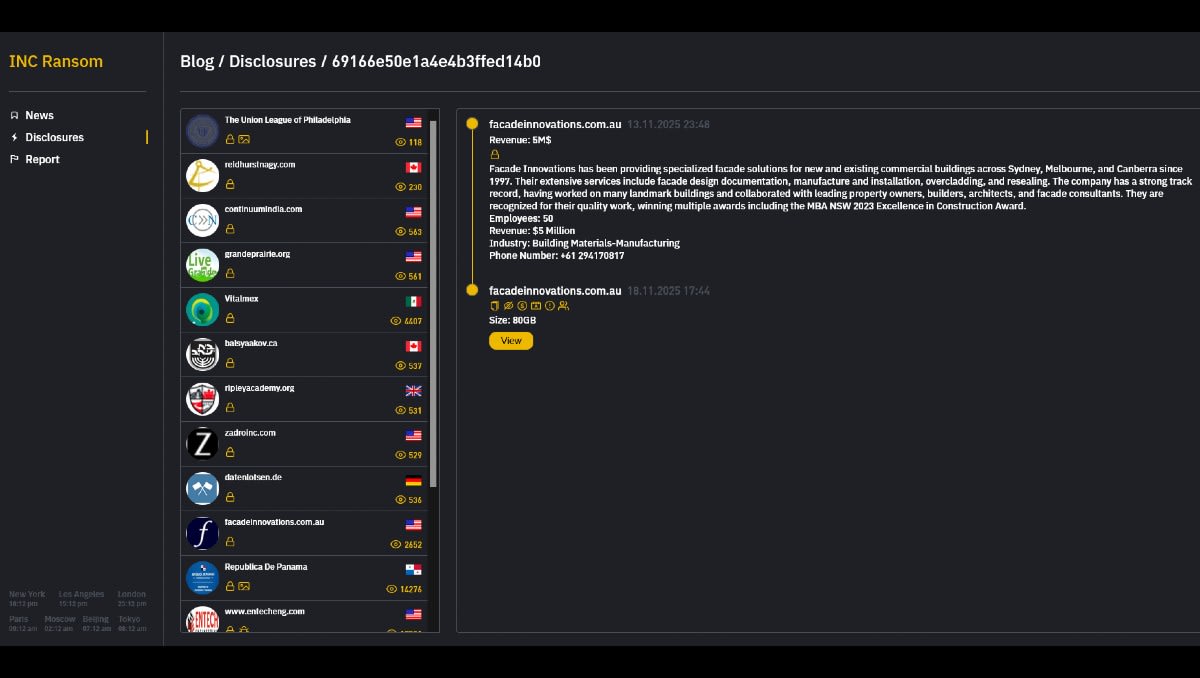Click the lock icon under The Union League of Philadelphia
1200x678 pixels.
pos(230,139)
